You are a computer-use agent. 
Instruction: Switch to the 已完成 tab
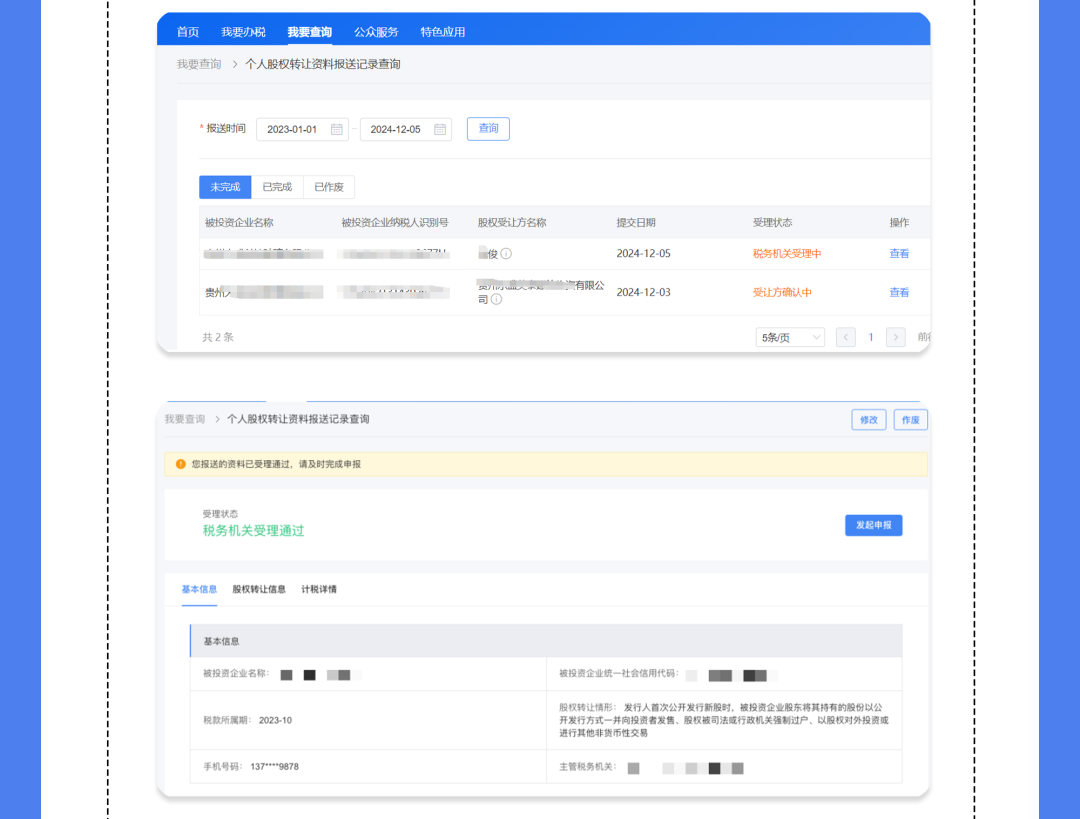coord(277,187)
